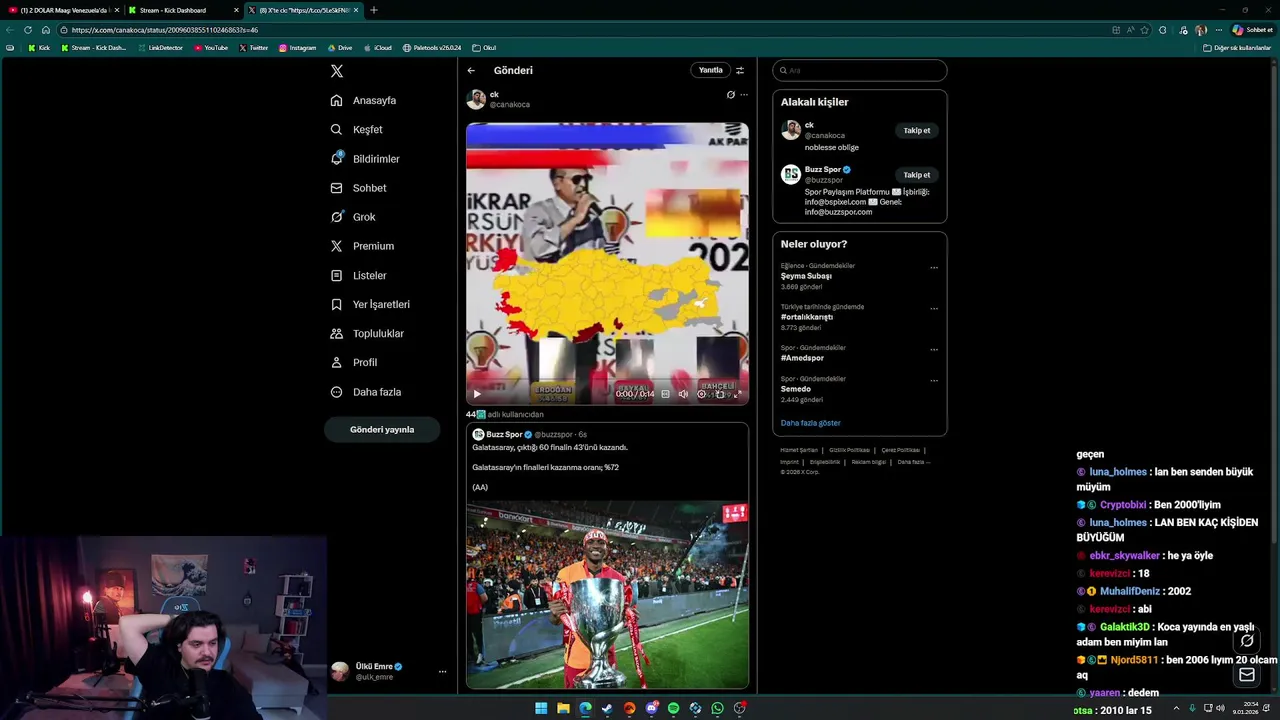This screenshot has width=1280, height=720.
Task: Follow Buzz Spor with Takip et
Action: pyautogui.click(x=917, y=175)
